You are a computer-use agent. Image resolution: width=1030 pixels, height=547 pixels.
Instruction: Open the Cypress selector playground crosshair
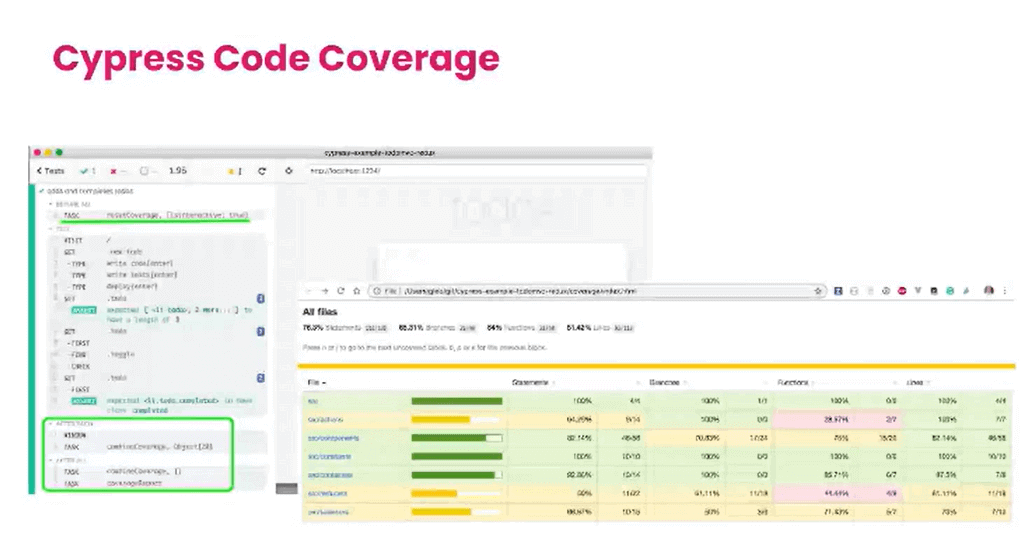coord(288,171)
